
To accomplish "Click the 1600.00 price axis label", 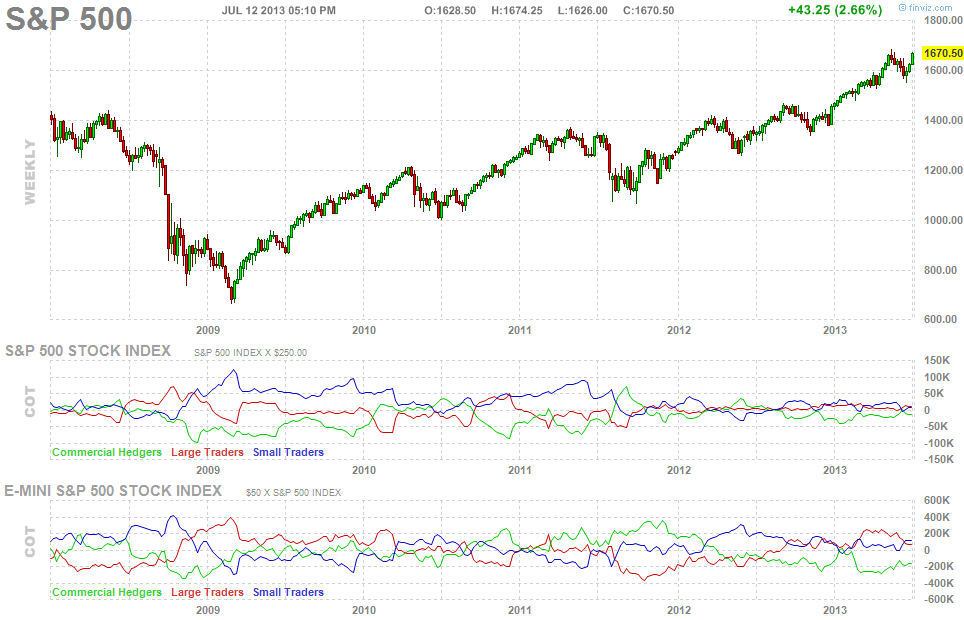I will click(x=943, y=70).
